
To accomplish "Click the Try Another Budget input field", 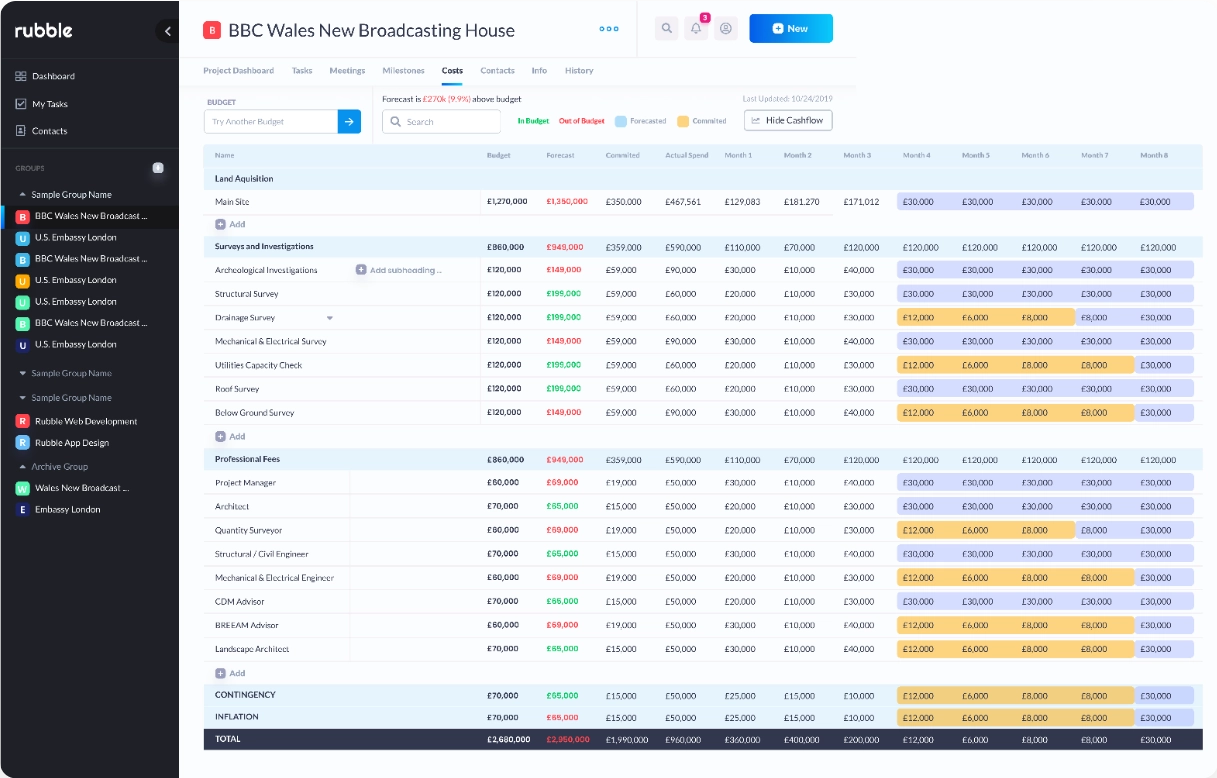I will pos(271,122).
